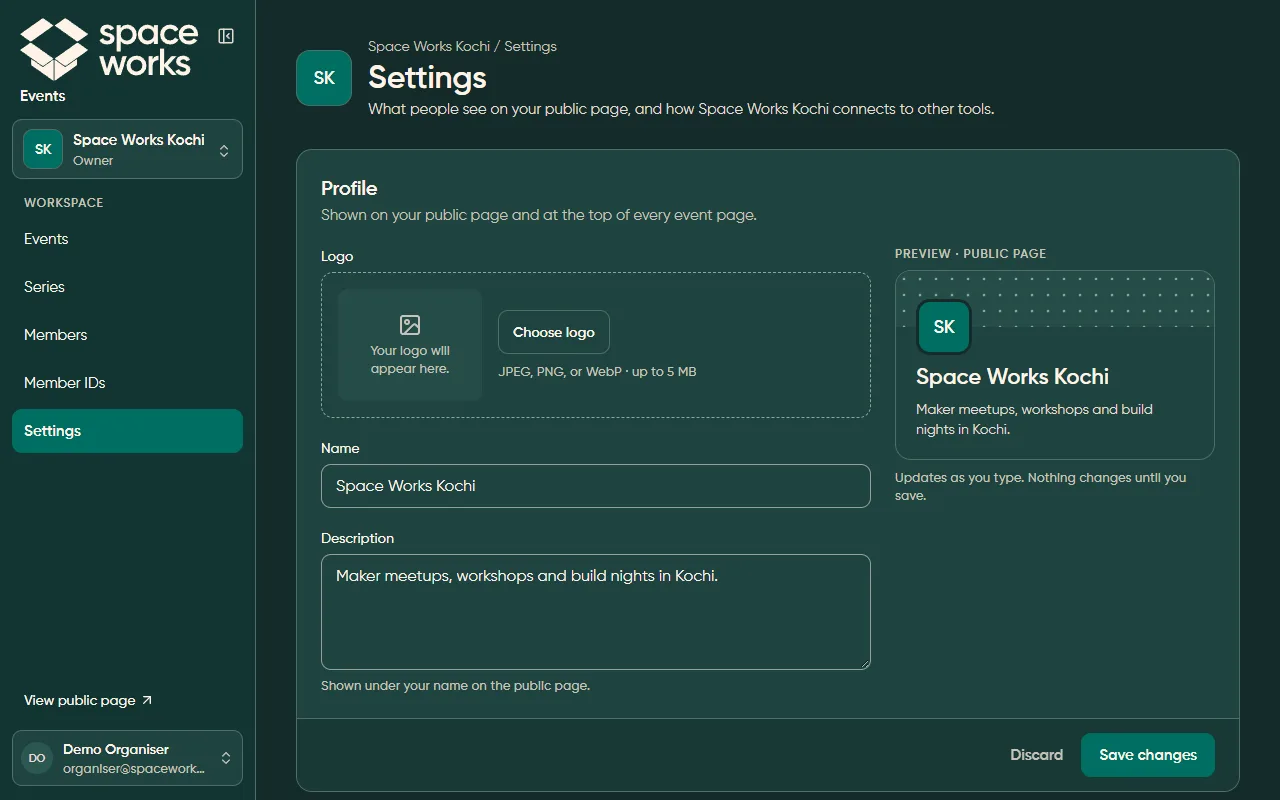Click the SK avatar beside the Settings heading
The image size is (1280, 800).
324,78
